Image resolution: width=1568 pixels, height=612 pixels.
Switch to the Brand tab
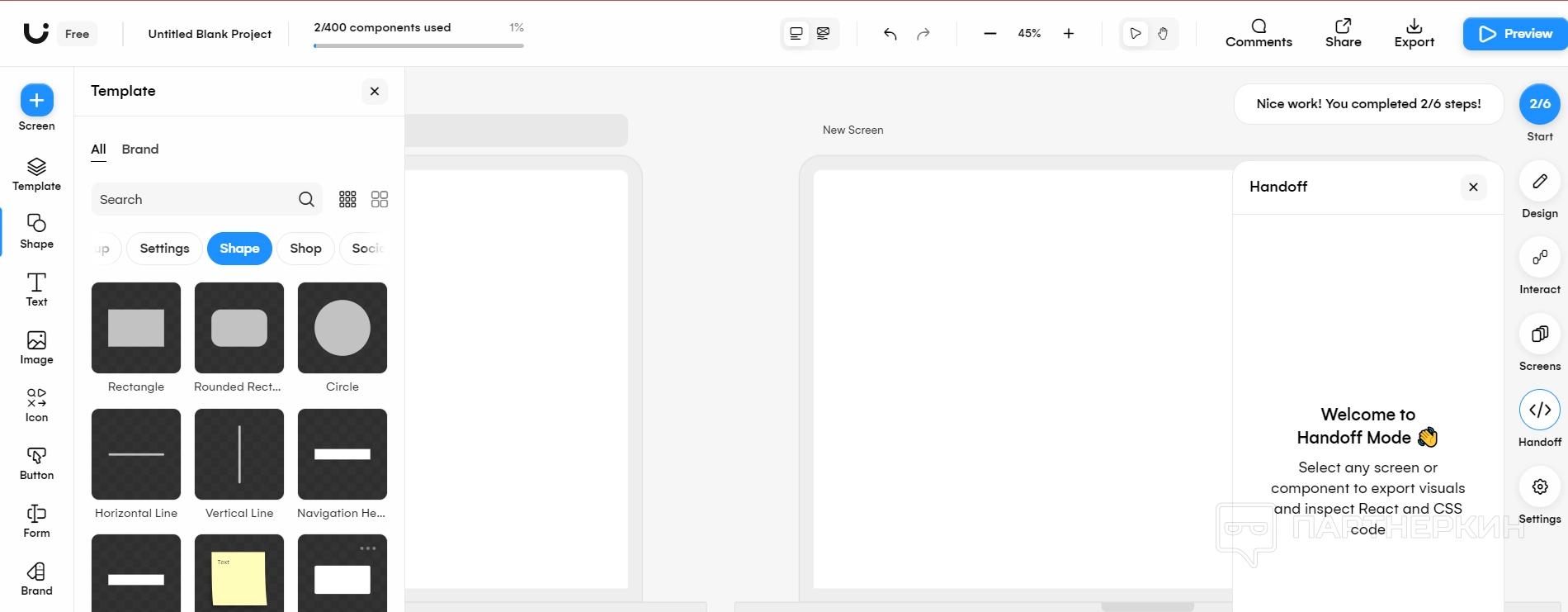coord(140,149)
